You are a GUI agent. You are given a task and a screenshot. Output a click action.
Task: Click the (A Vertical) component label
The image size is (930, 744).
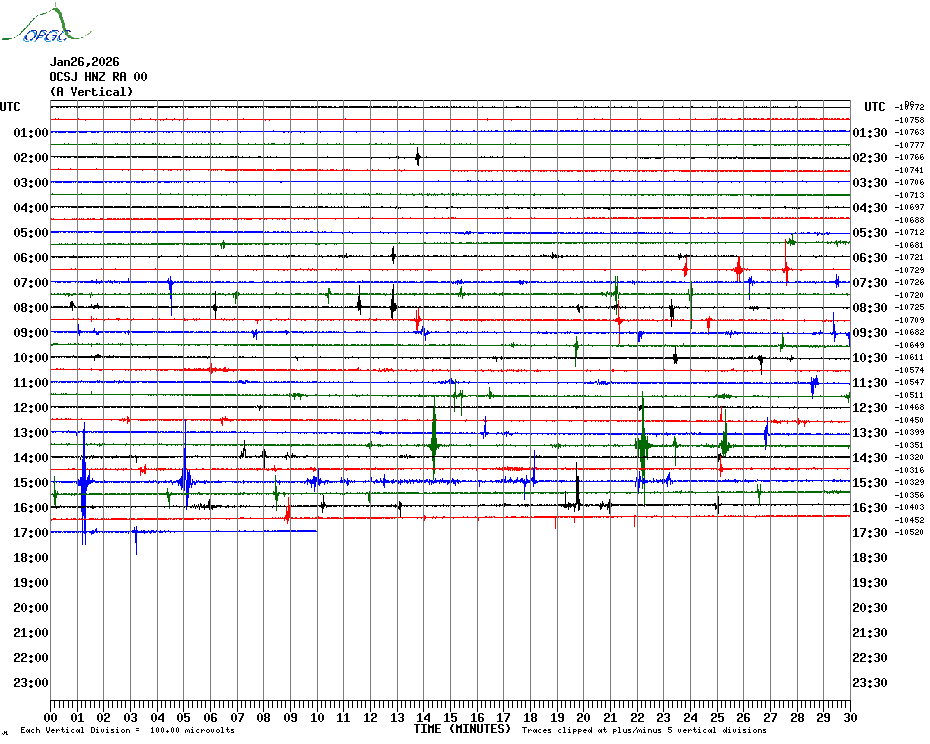(x=91, y=92)
